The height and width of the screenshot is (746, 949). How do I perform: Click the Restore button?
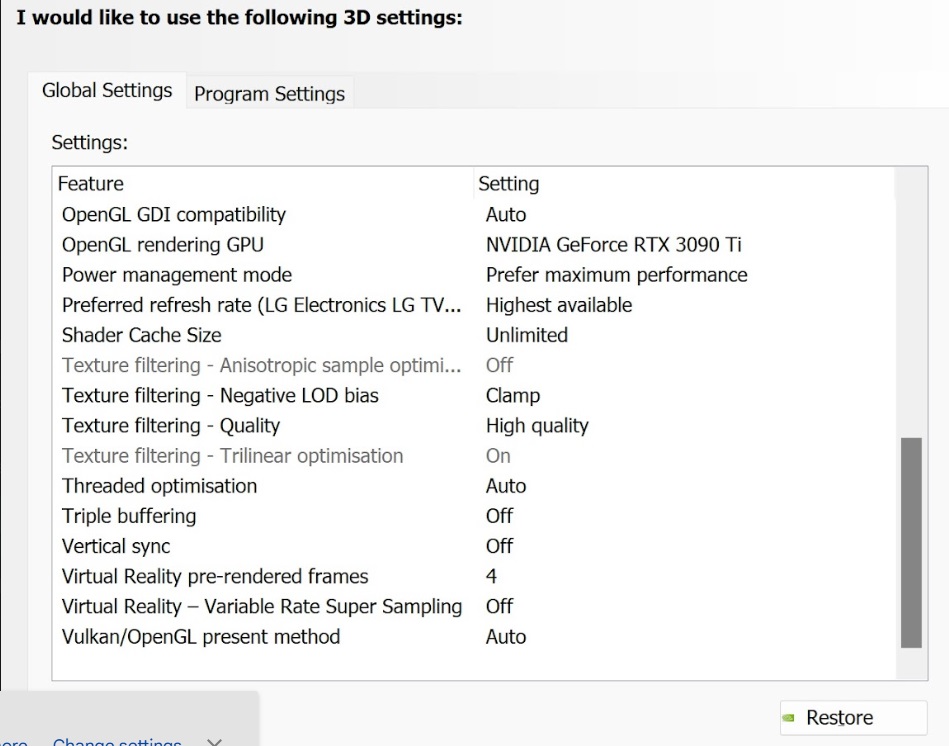pyautogui.click(x=853, y=718)
